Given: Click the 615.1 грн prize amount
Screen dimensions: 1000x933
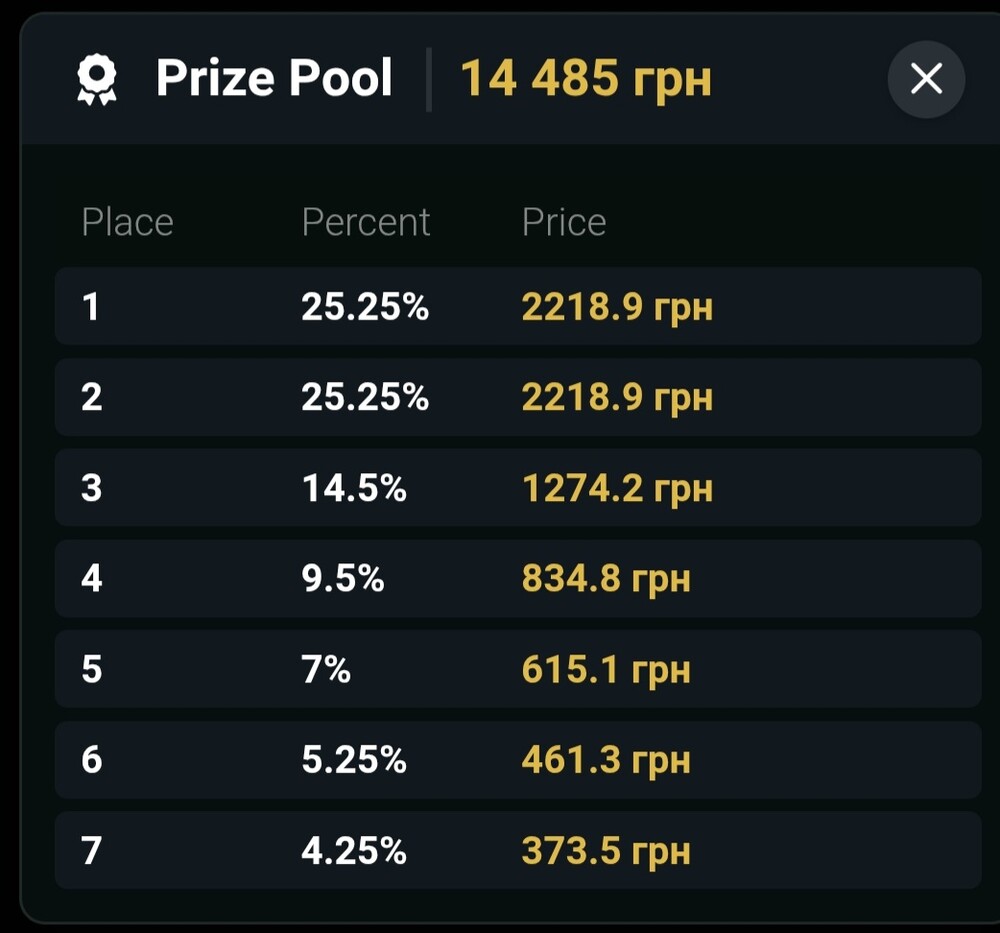Looking at the screenshot, I should click(606, 670).
